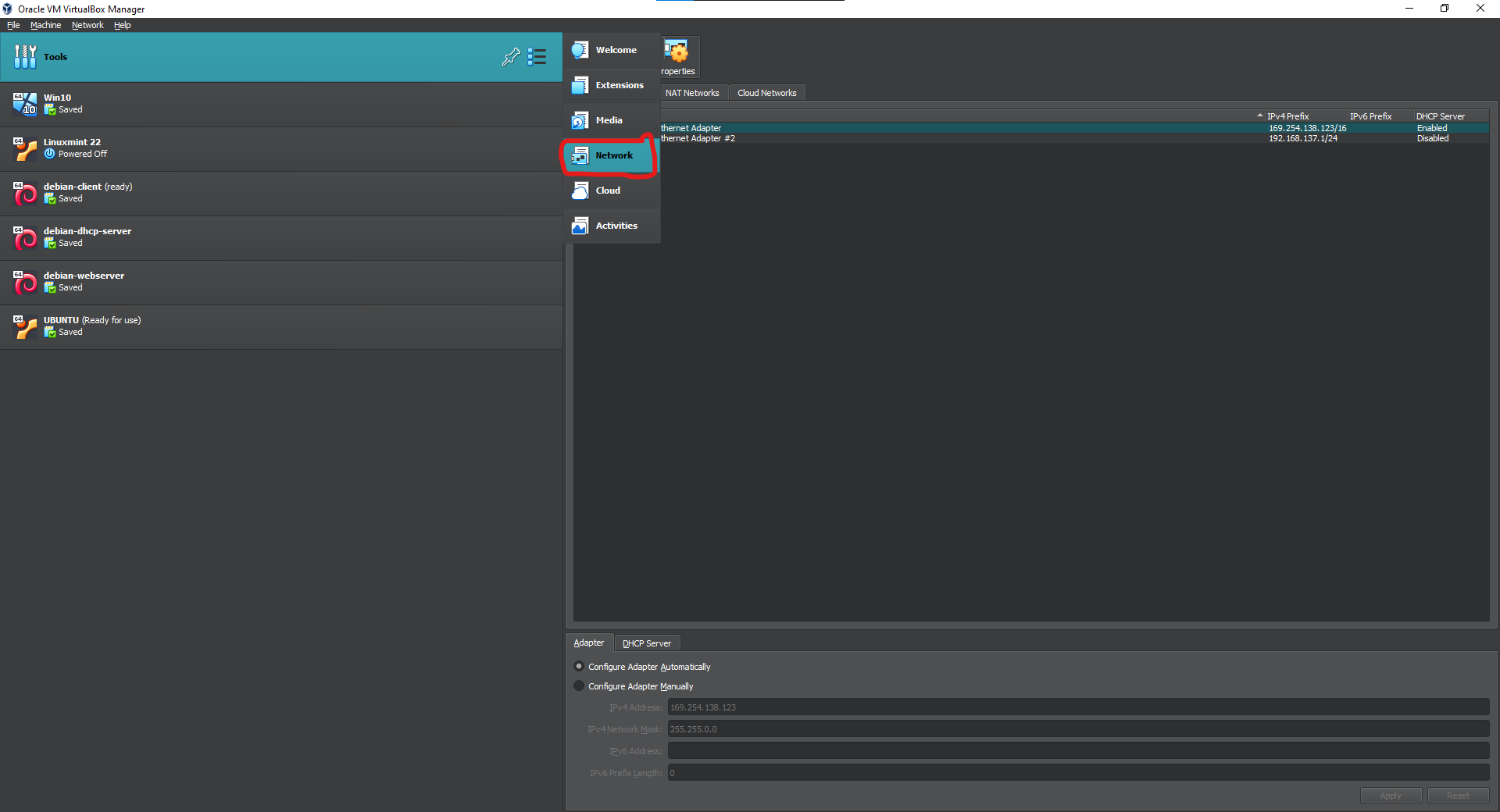This screenshot has width=1500, height=812.
Task: Click the pin icon in Tools header
Action: click(511, 57)
